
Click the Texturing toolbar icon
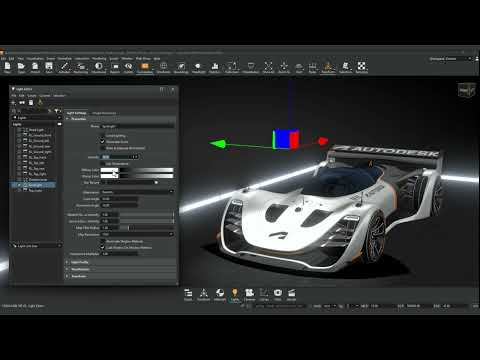click(x=346, y=67)
